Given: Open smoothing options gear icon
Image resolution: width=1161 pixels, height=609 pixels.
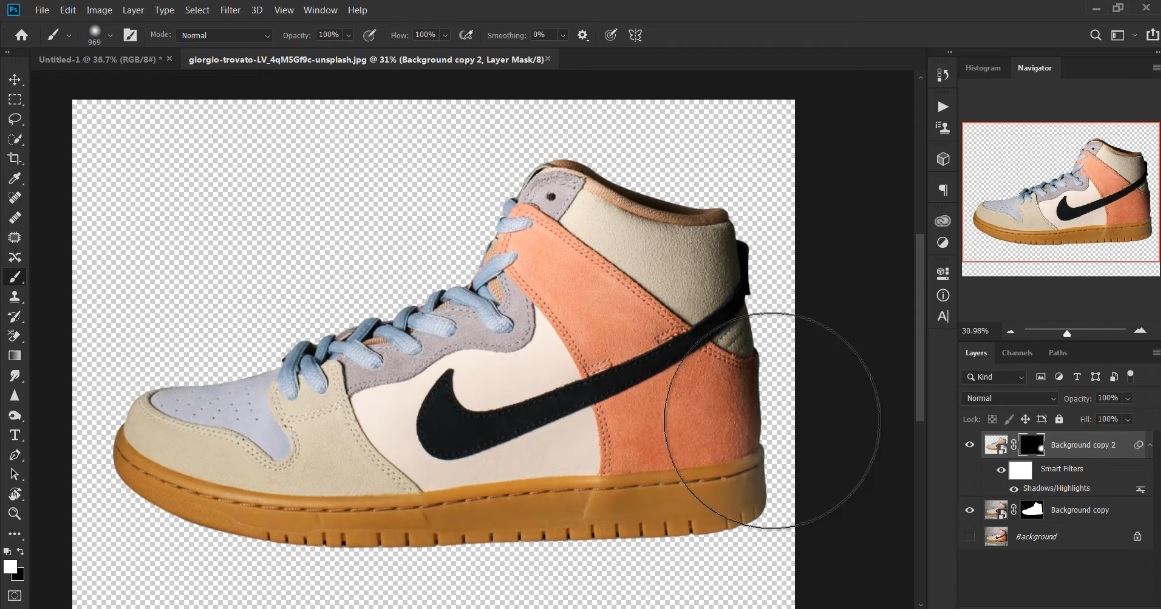Looking at the screenshot, I should (583, 35).
